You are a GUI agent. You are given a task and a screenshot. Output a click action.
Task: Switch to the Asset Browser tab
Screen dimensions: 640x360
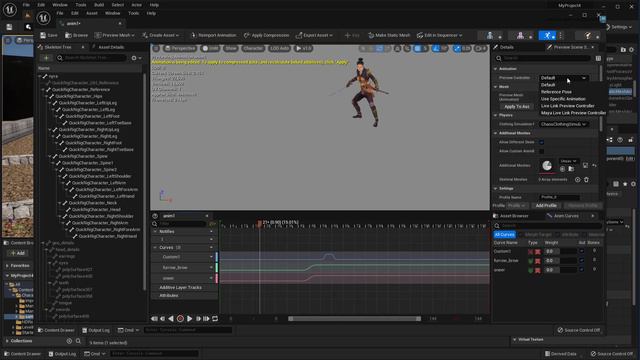pos(511,216)
